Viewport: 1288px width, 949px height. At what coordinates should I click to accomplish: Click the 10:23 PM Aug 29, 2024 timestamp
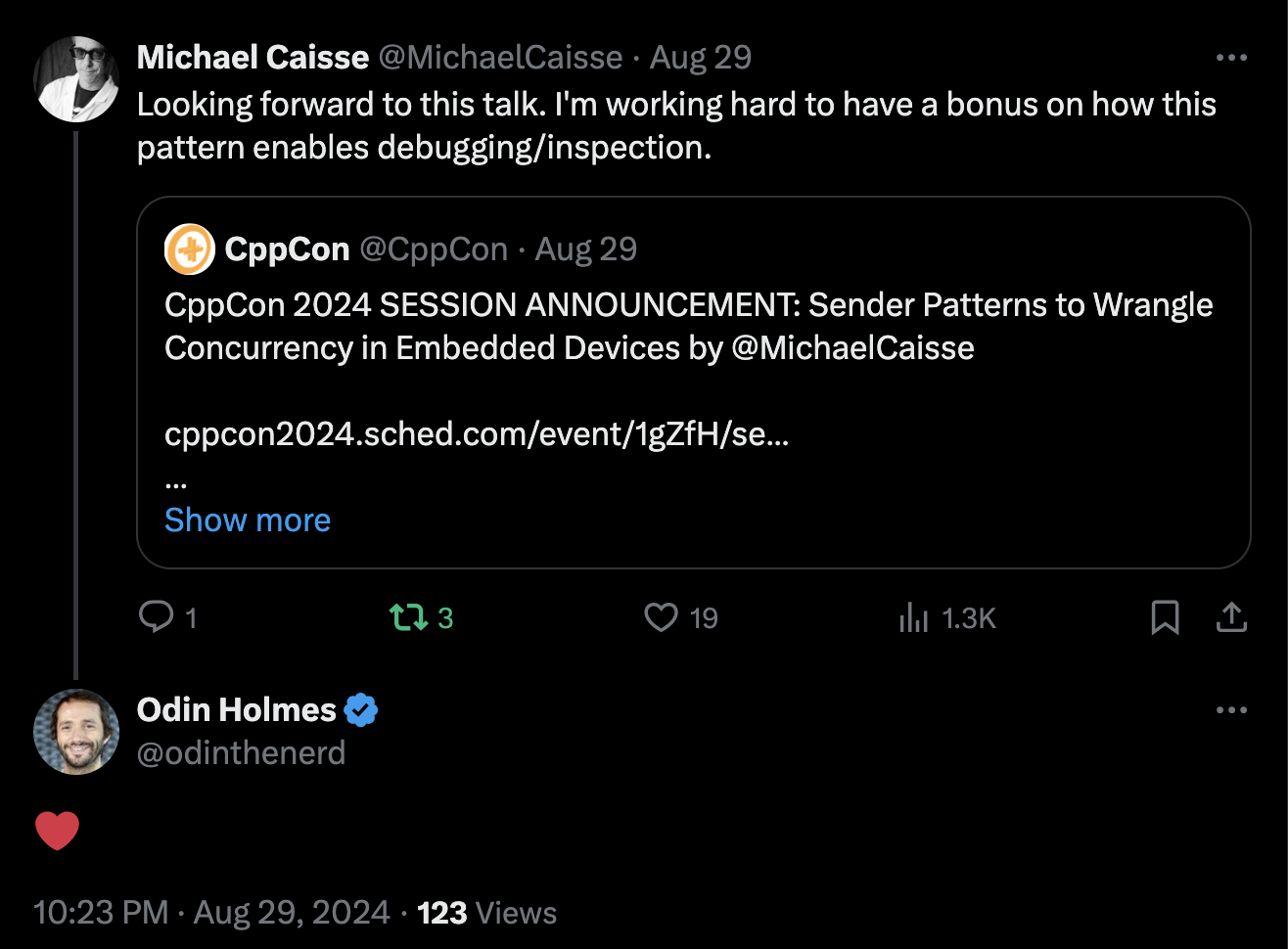coord(211,913)
